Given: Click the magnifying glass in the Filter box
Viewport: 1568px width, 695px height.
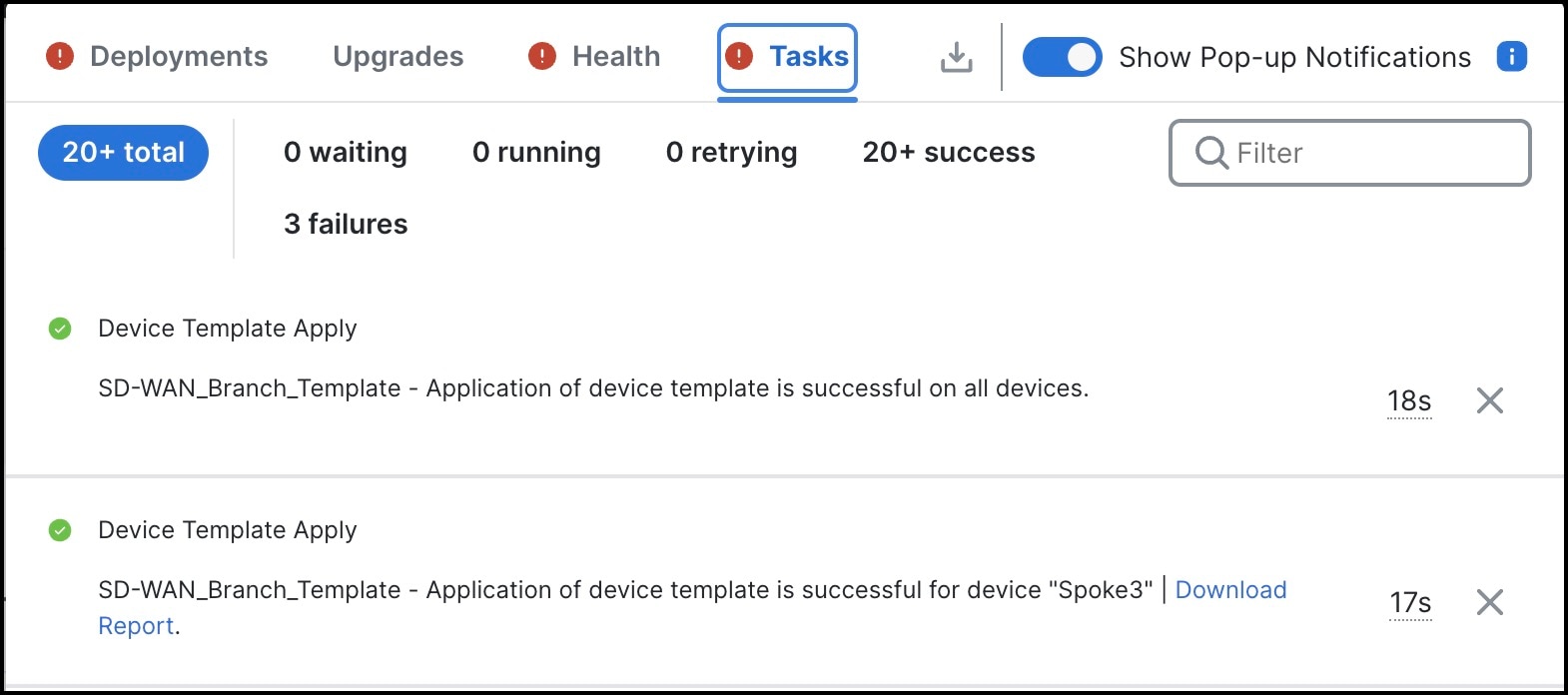Looking at the screenshot, I should tap(1210, 153).
